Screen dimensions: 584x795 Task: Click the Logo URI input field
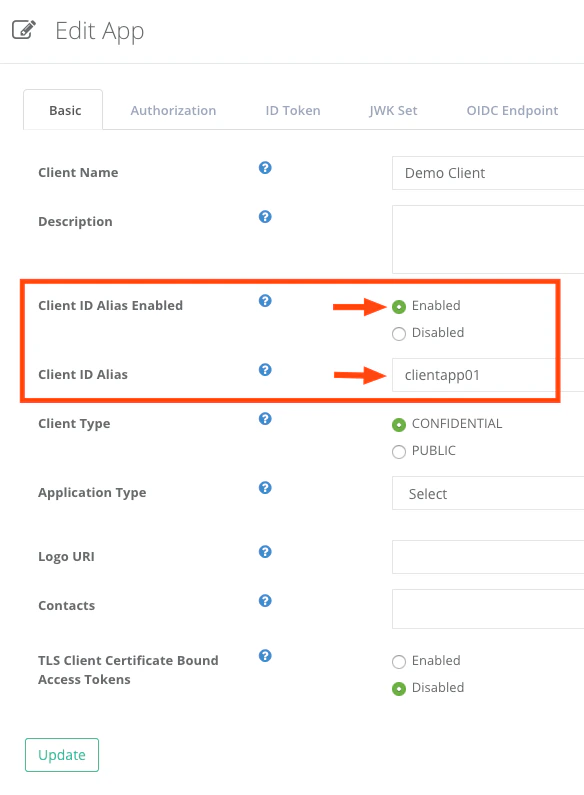coord(488,557)
